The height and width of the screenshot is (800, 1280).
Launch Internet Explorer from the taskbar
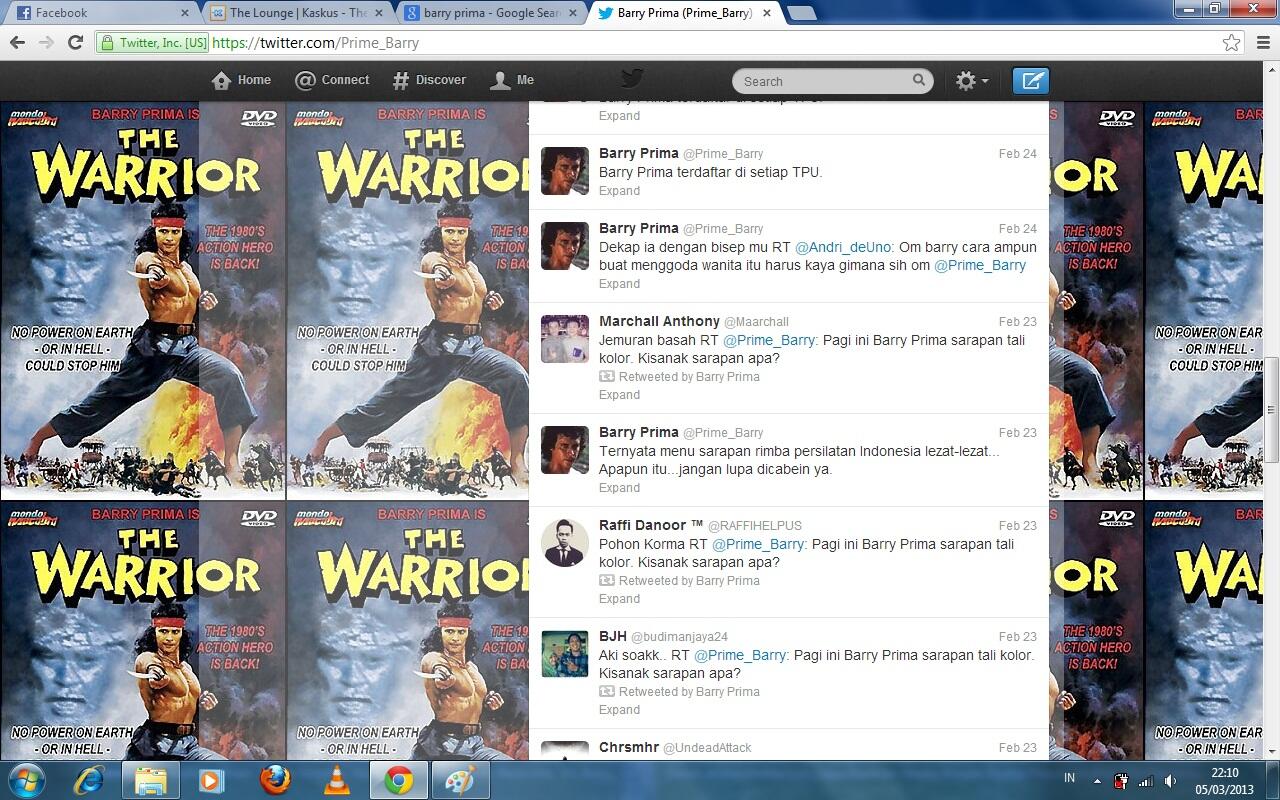pos(88,779)
